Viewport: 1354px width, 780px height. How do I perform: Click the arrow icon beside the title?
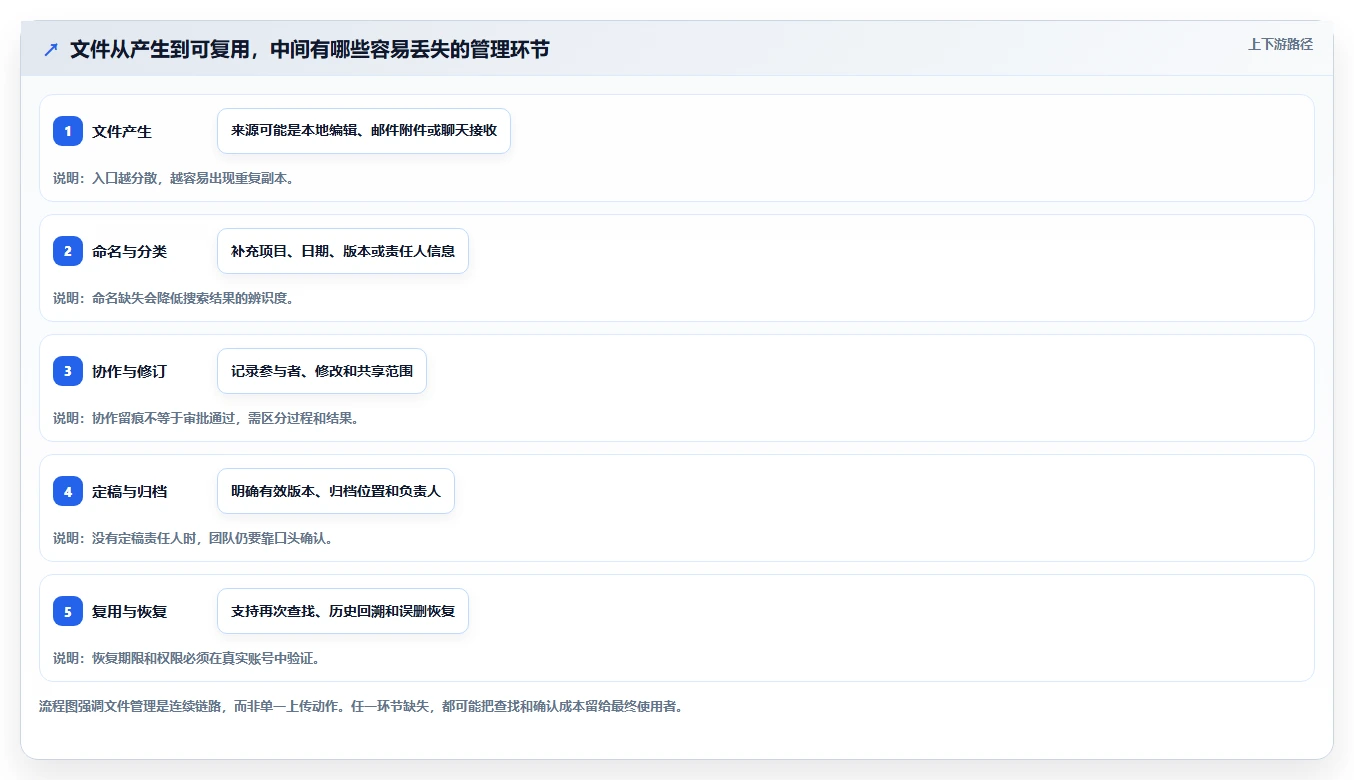pos(51,49)
